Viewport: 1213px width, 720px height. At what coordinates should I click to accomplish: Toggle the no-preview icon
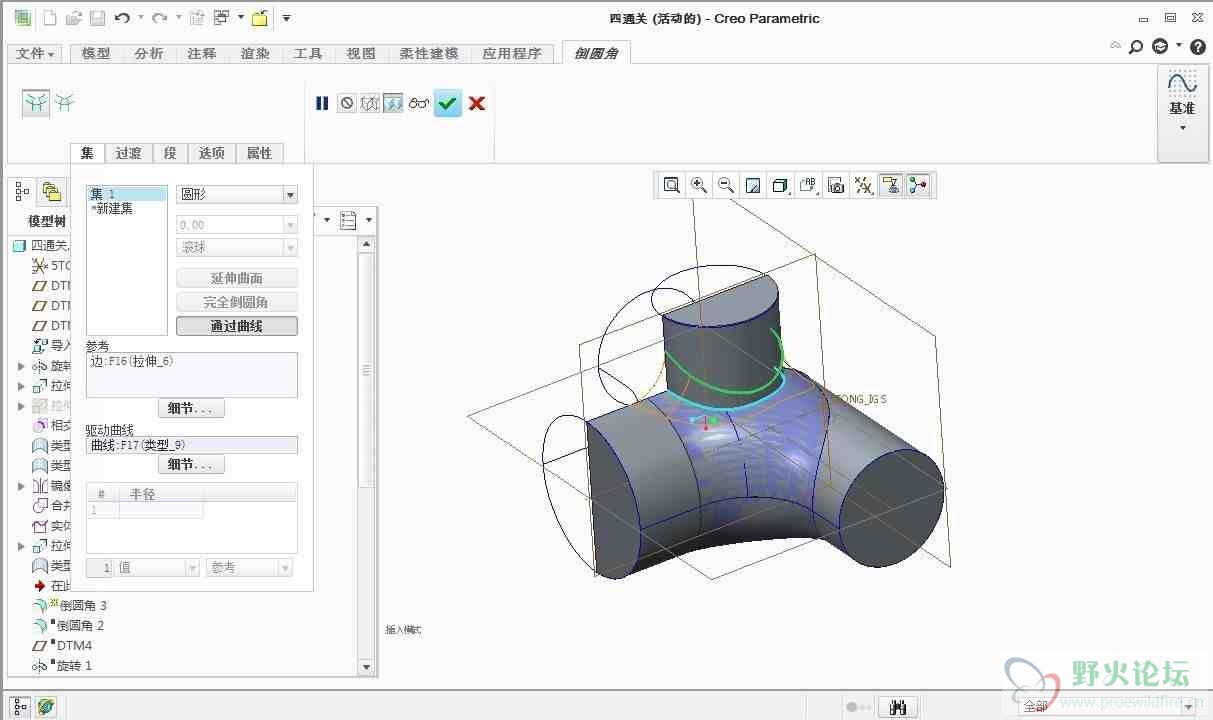tap(346, 103)
